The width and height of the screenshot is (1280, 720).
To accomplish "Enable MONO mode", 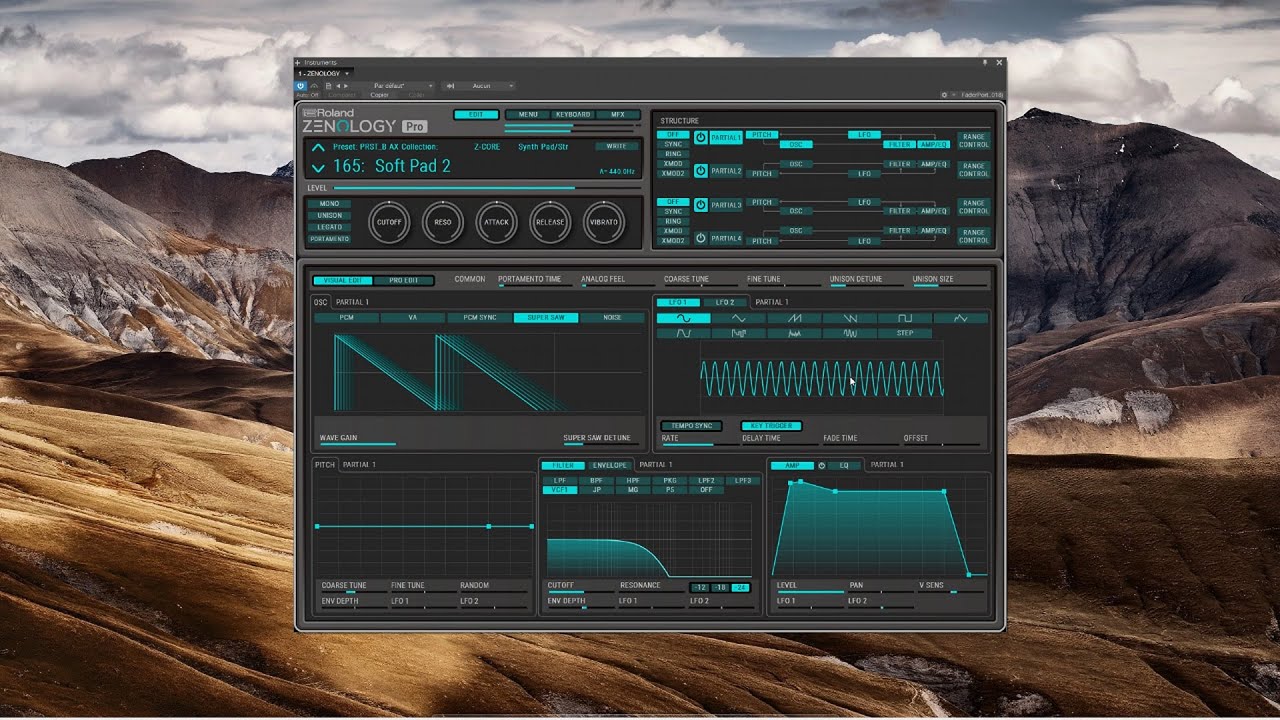I will coord(329,203).
